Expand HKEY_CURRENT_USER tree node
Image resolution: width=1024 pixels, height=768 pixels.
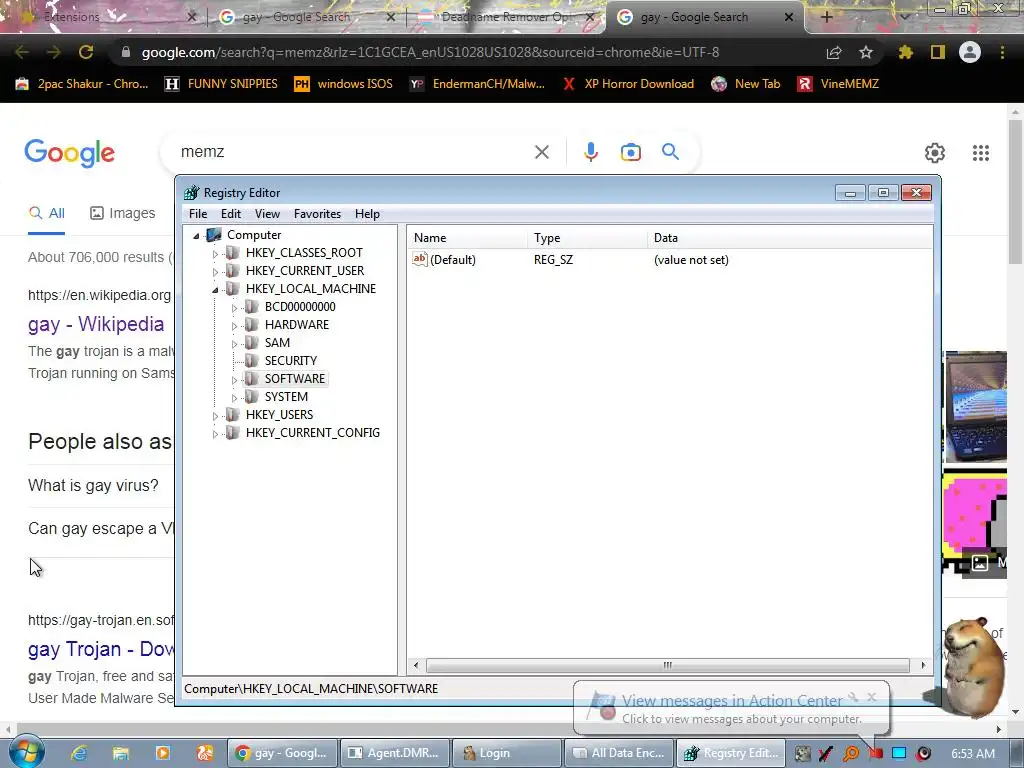tap(215, 272)
